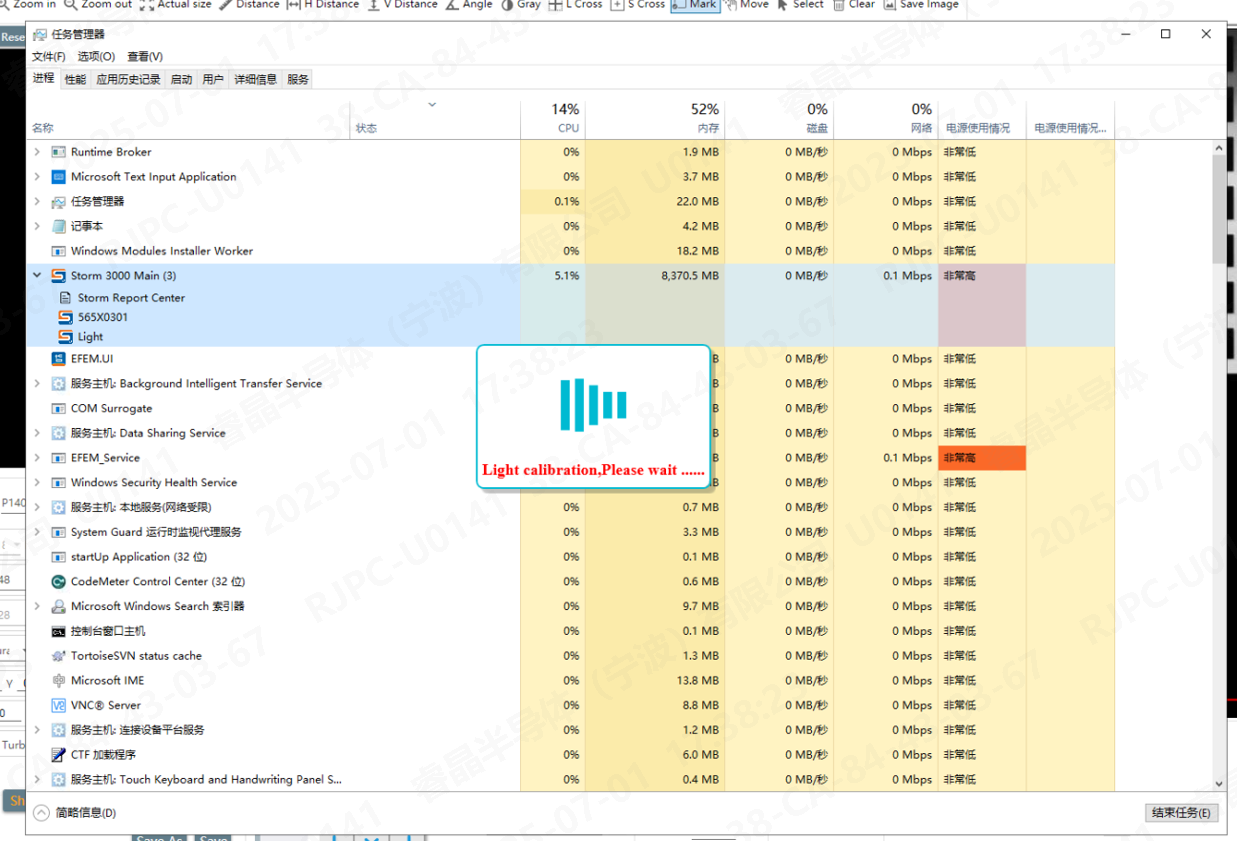Click the Clear tool in background toolbar
Viewport: 1237px width, 841px height.
[853, 4]
